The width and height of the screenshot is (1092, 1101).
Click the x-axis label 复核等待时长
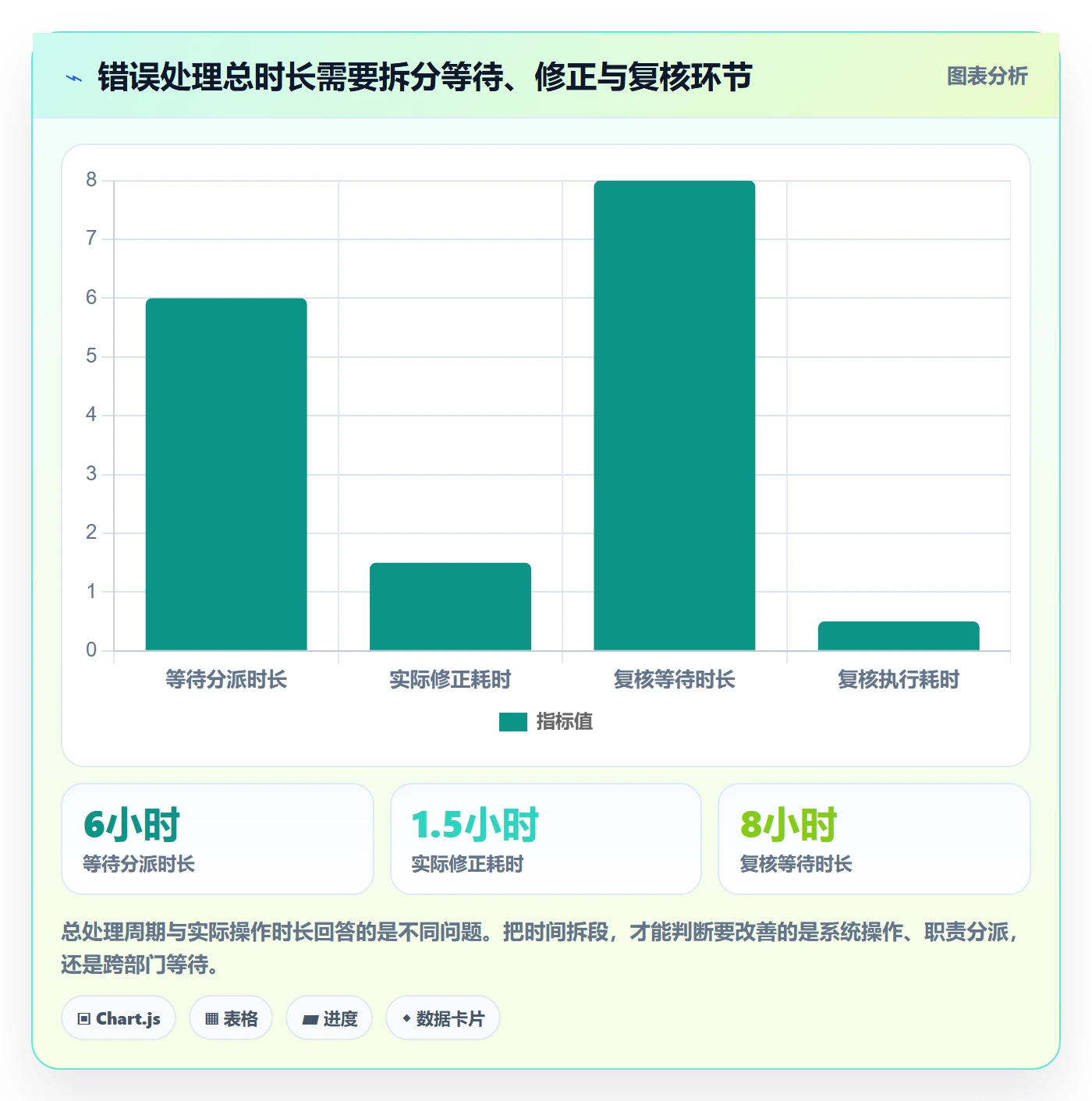click(x=675, y=680)
